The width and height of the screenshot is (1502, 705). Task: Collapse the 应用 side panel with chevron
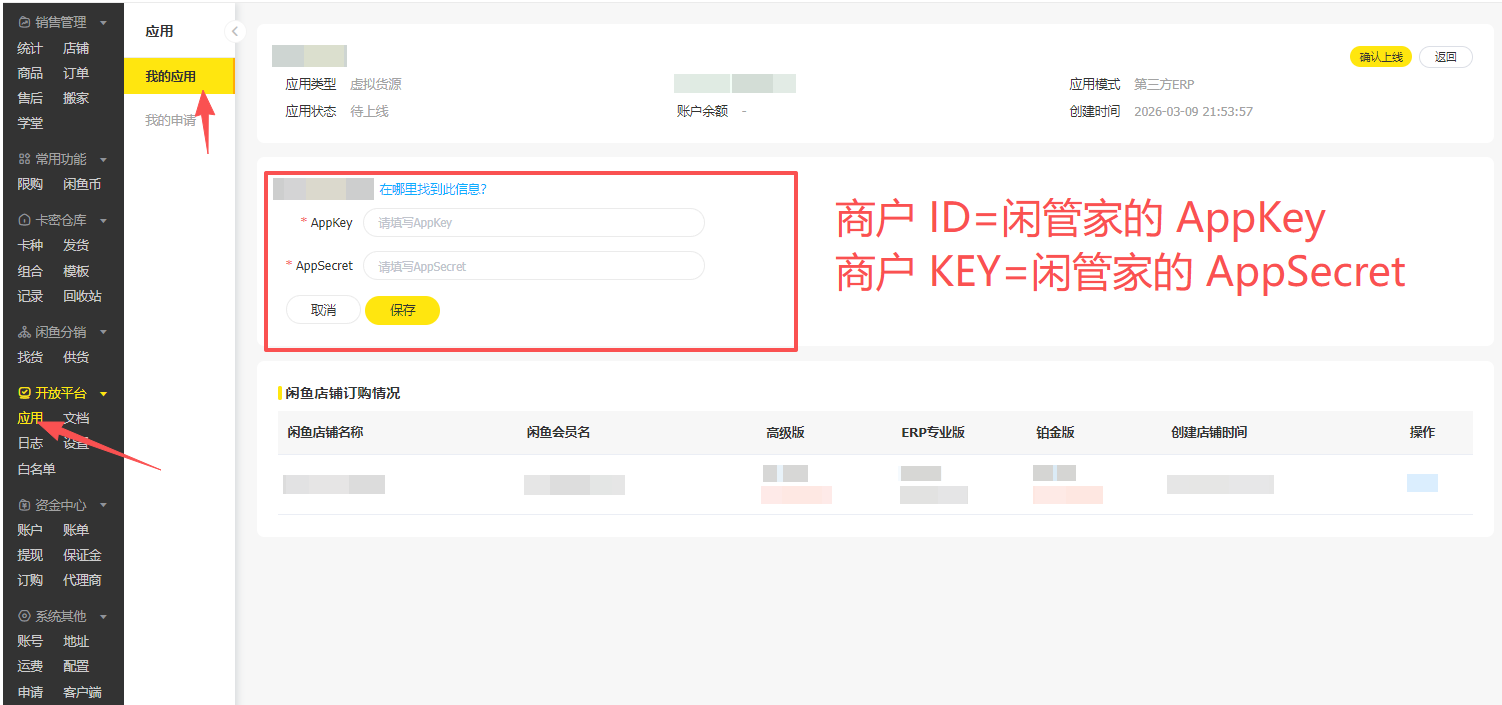tap(235, 31)
